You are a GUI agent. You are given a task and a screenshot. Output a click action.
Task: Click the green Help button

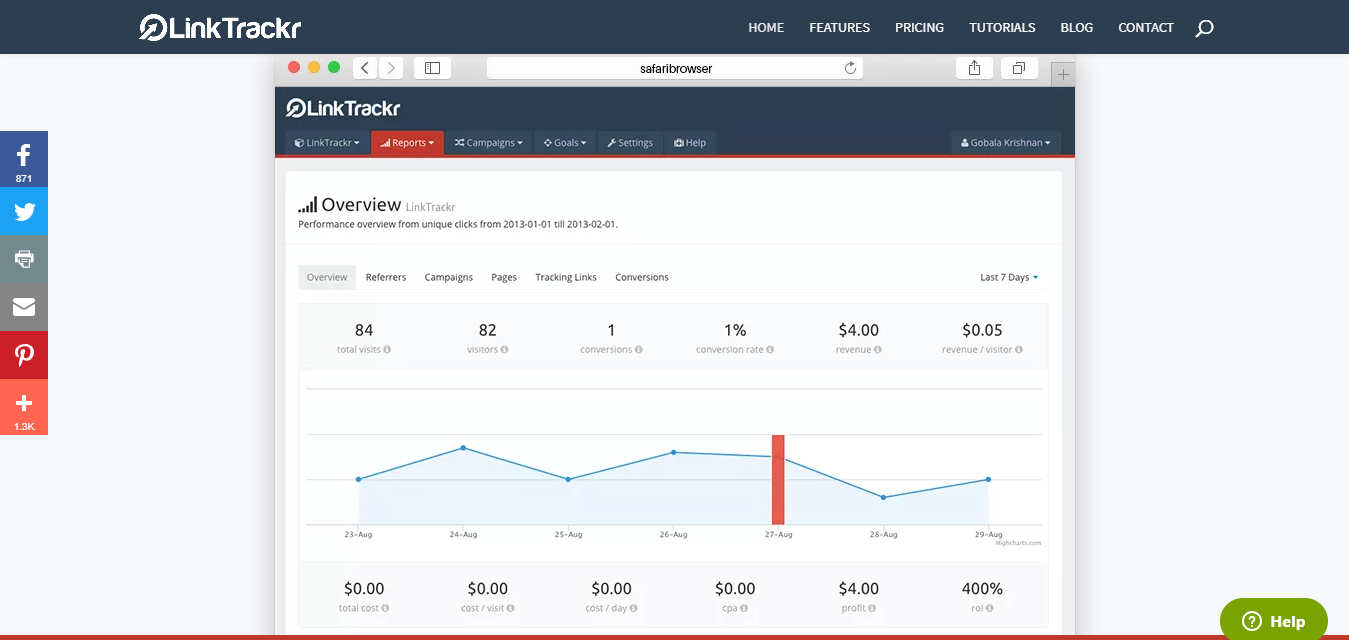tap(1274, 621)
